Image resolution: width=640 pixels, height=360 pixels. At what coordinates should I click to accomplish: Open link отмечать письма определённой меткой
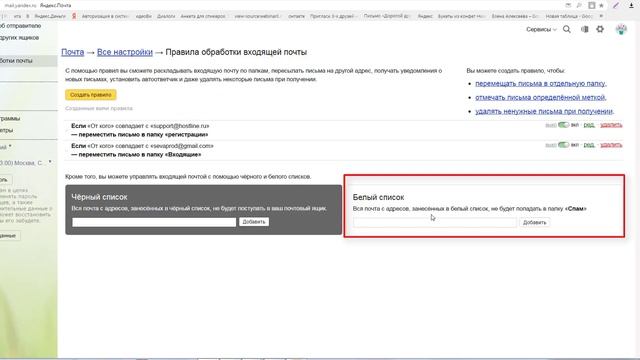[x=540, y=97]
